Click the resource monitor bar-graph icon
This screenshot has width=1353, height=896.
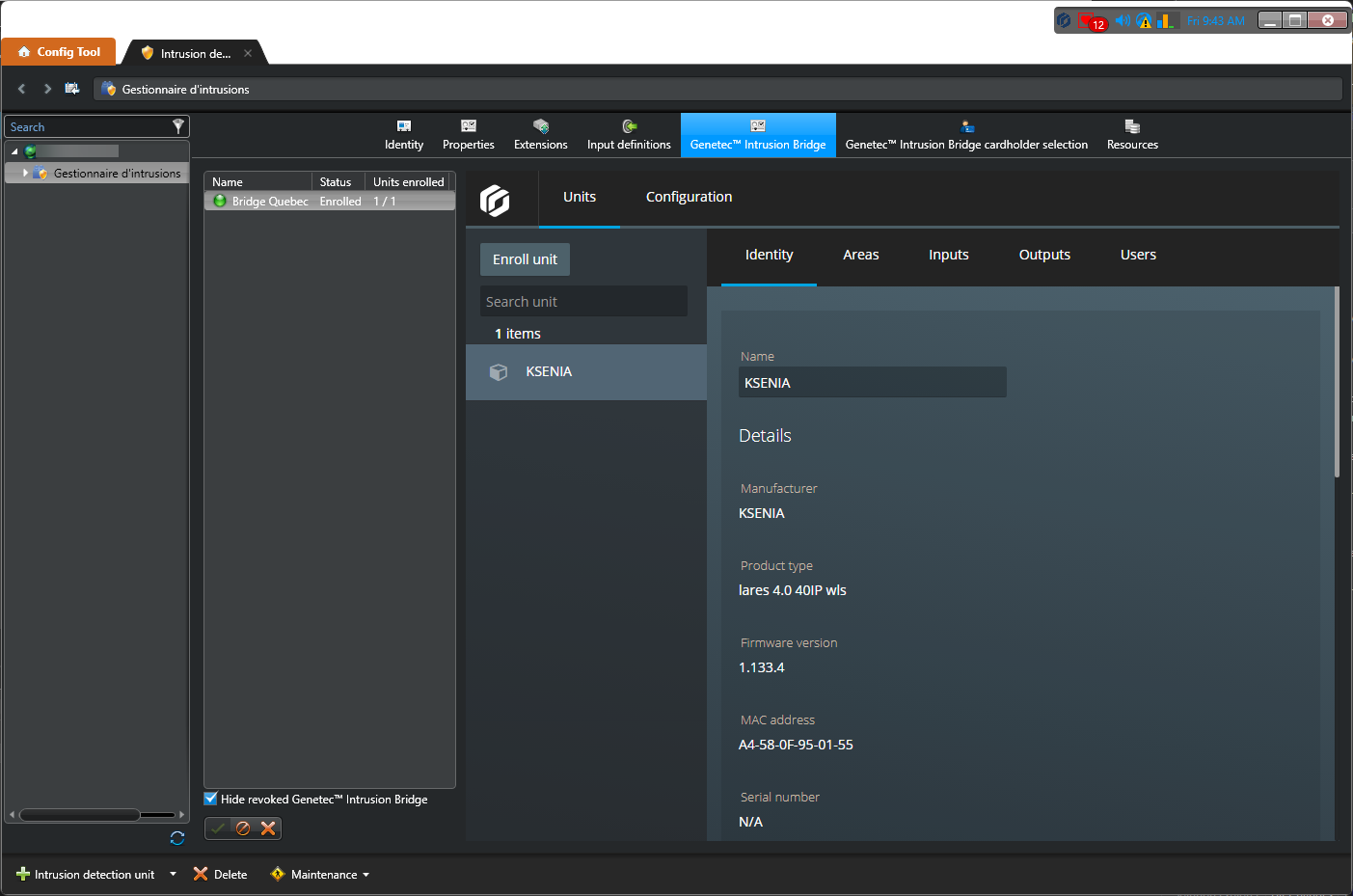pyautogui.click(x=1166, y=20)
